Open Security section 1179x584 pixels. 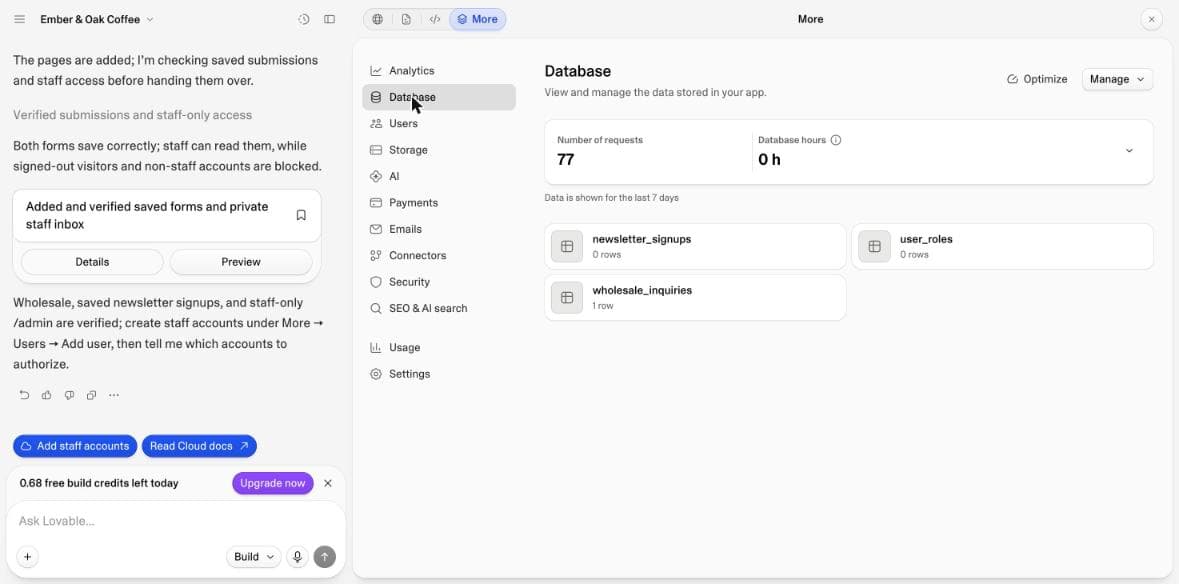point(439,282)
